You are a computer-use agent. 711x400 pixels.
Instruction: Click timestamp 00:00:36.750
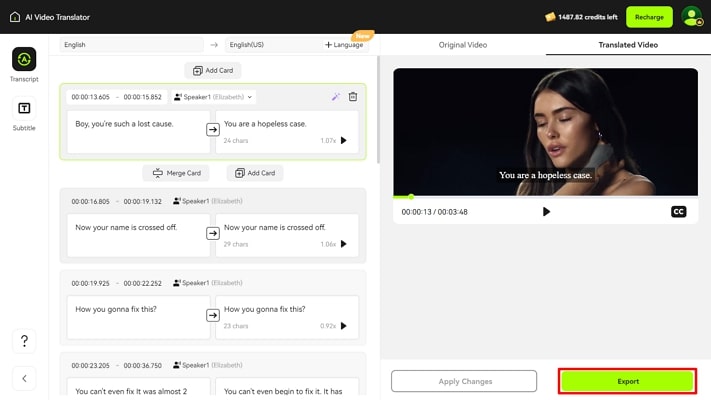pyautogui.click(x=142, y=366)
